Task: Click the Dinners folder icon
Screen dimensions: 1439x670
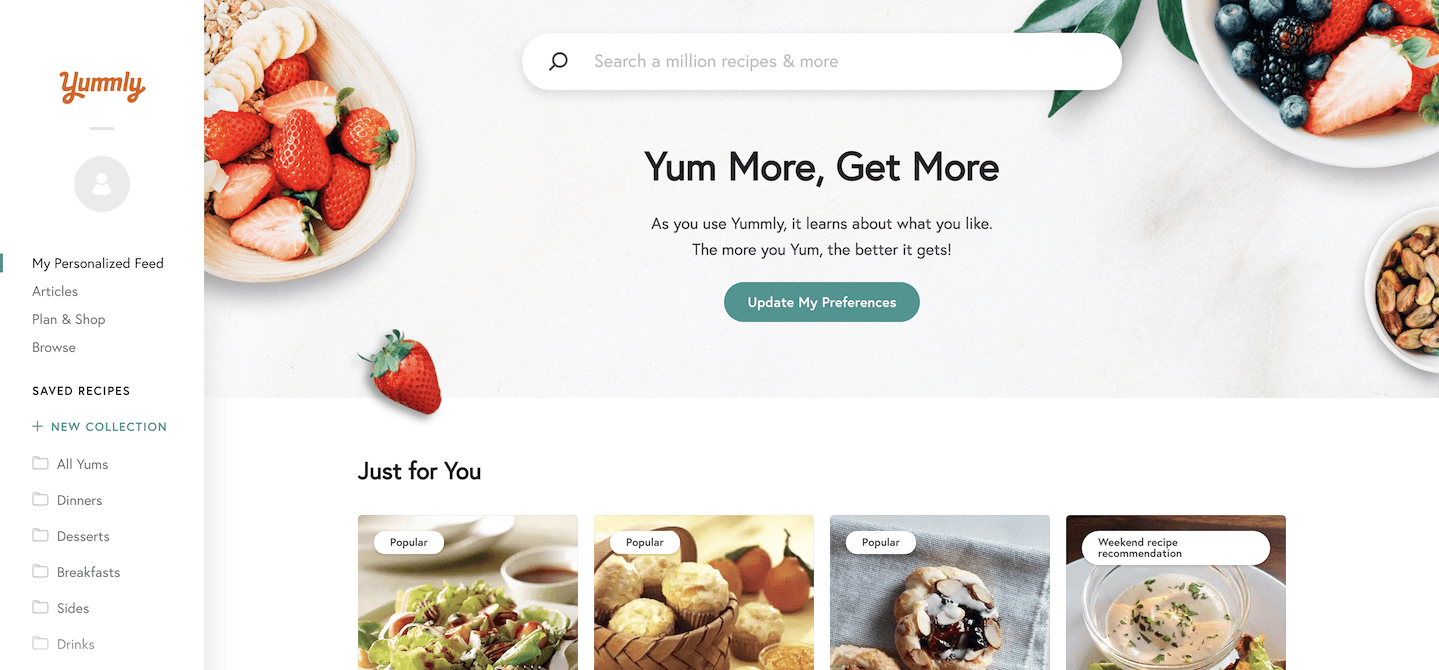Action: point(40,499)
